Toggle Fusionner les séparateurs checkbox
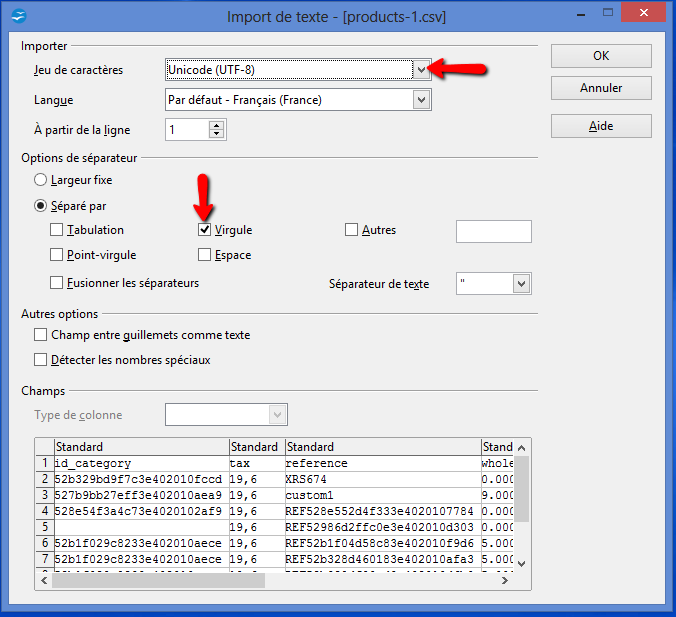The width and height of the screenshot is (676, 617). pyautogui.click(x=56, y=283)
